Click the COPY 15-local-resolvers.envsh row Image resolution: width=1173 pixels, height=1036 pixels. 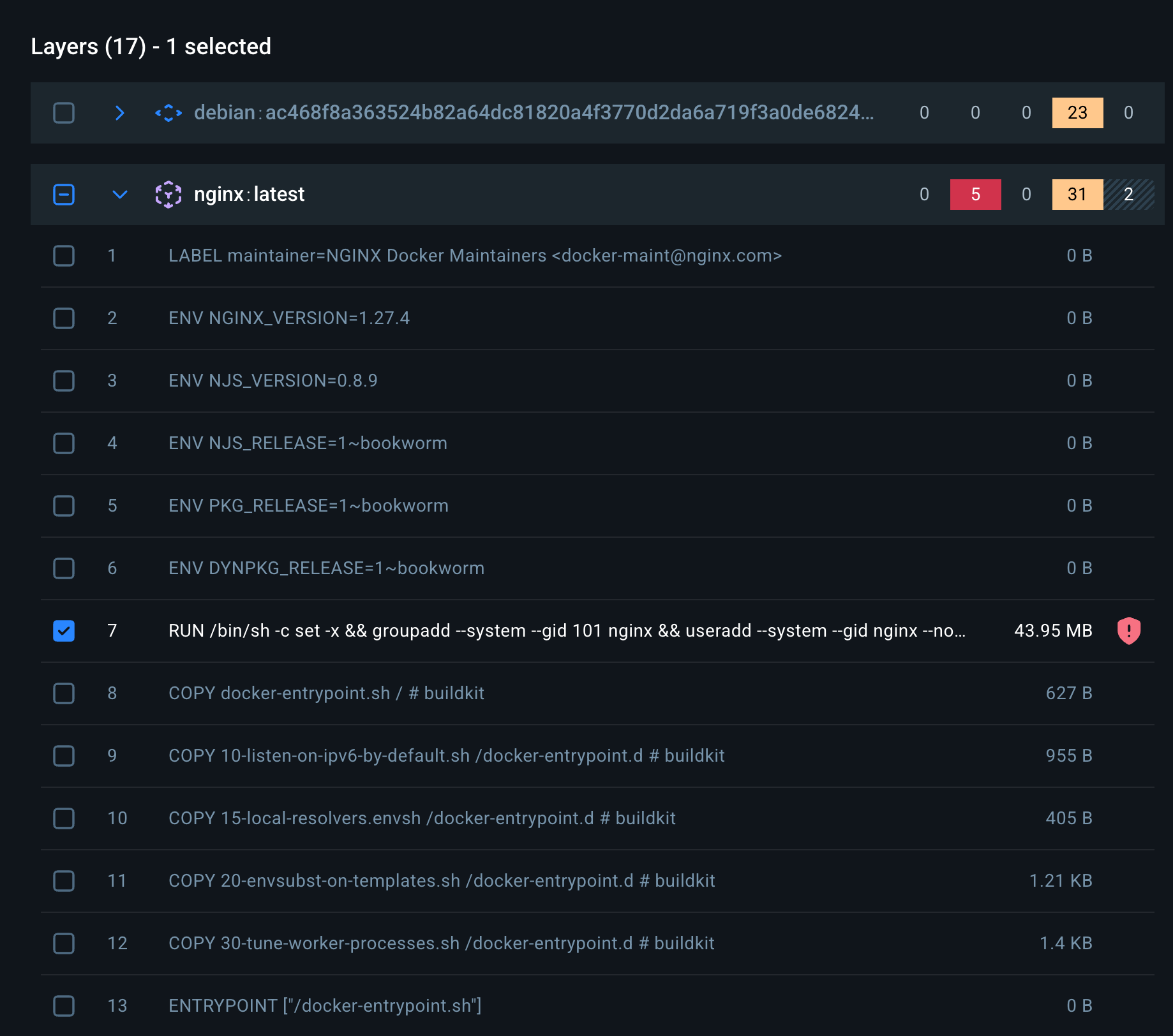pos(597,818)
